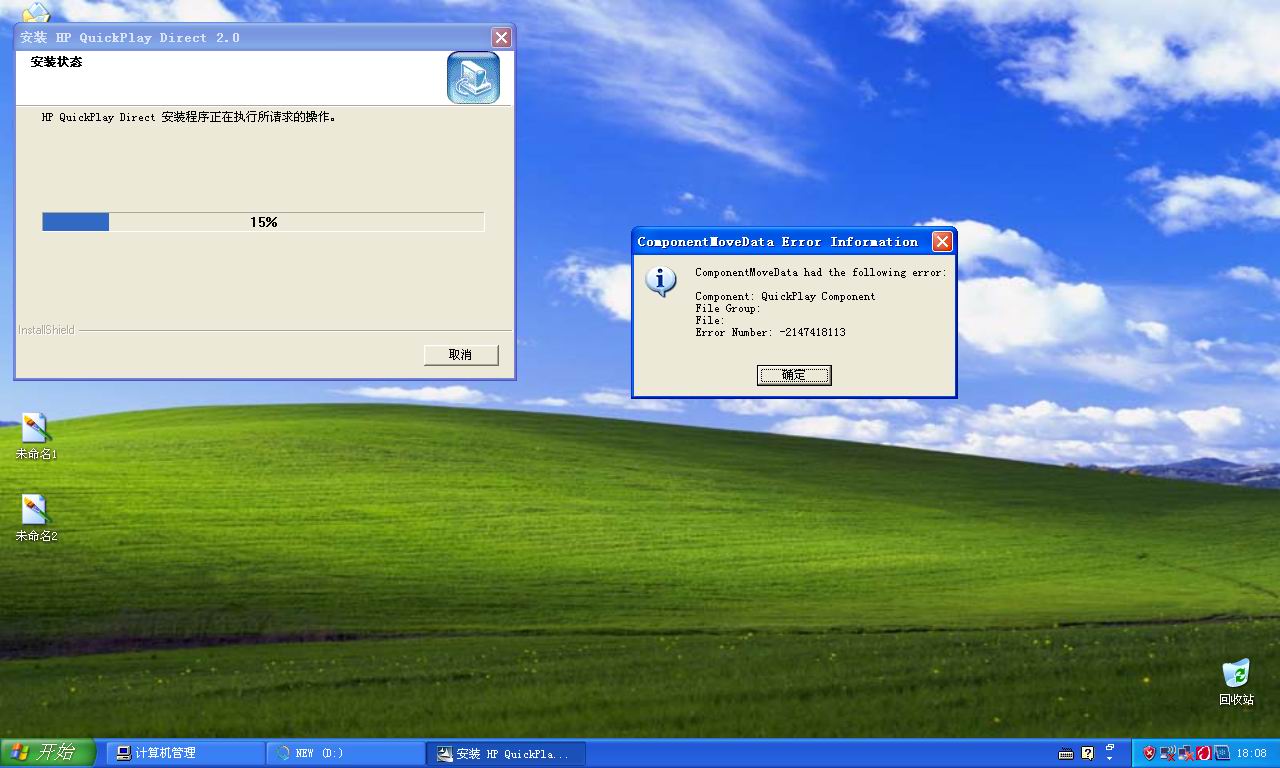Click the language bar help question mark icon
The image size is (1280, 768).
coord(1088,753)
